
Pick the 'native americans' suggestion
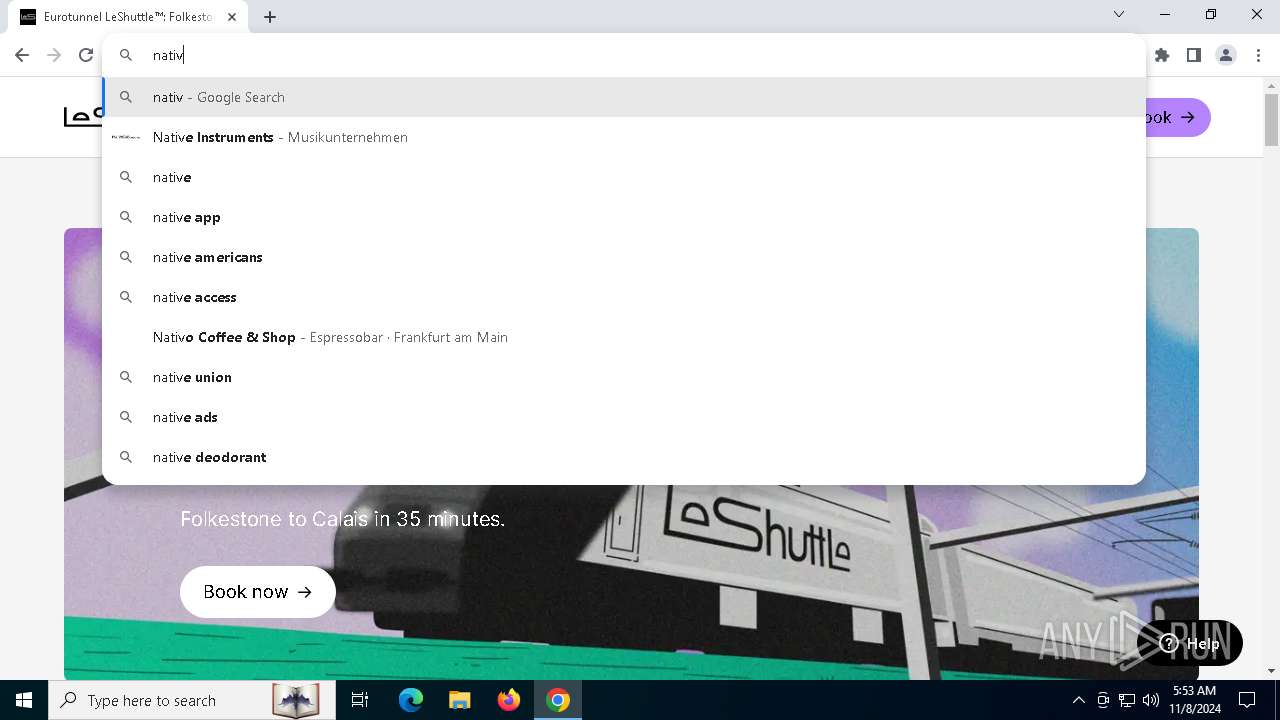click(x=624, y=257)
